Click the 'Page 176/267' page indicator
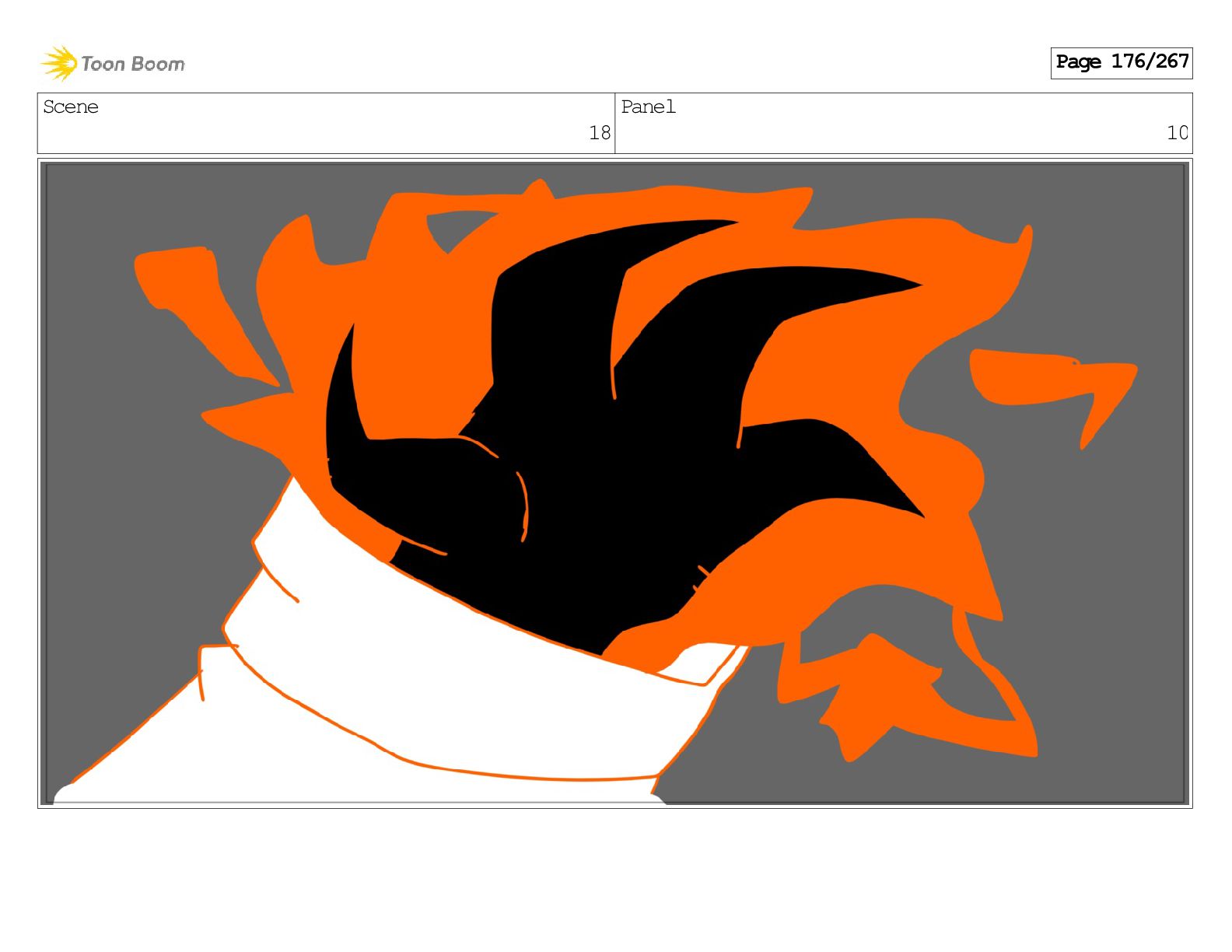The image size is (1232, 952). 1122,62
